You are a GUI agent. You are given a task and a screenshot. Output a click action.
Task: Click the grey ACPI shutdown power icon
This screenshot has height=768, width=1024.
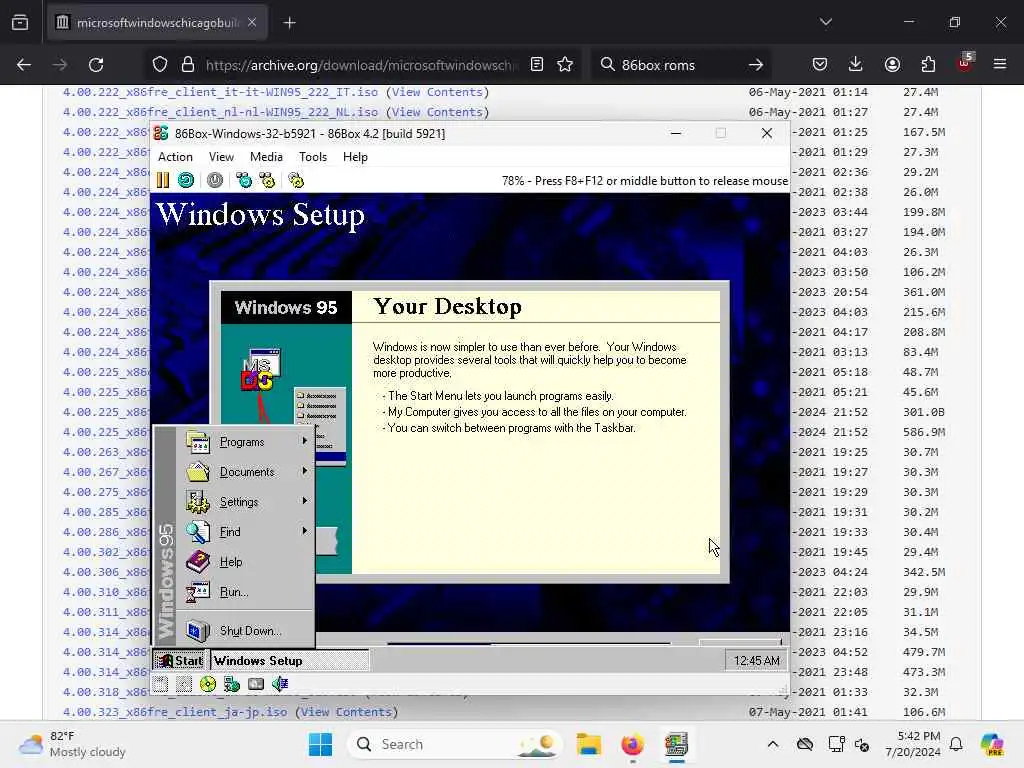215,180
